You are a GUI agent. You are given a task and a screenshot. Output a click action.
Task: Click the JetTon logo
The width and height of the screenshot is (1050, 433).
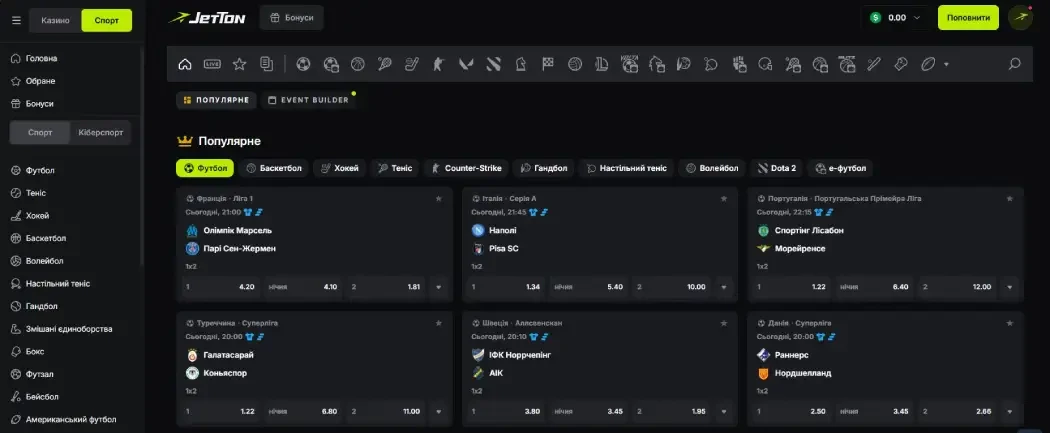(x=208, y=17)
